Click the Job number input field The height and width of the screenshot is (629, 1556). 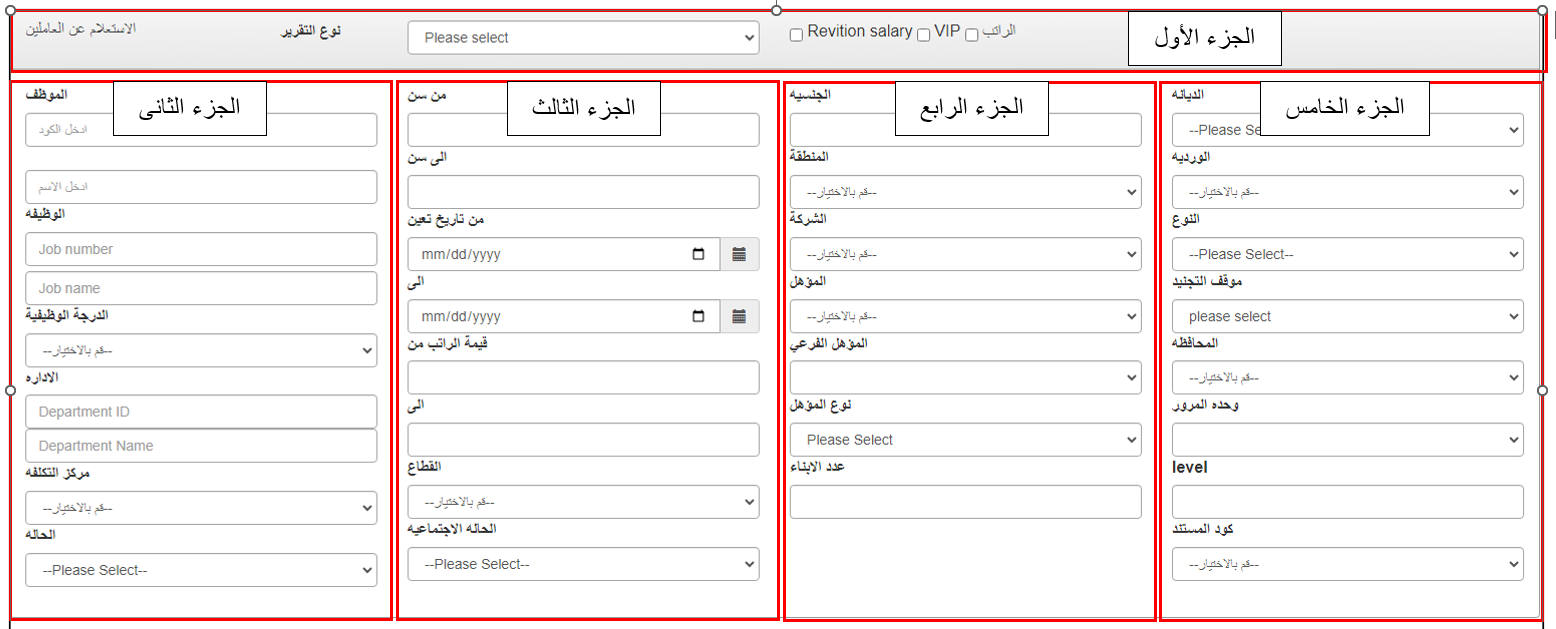pyautogui.click(x=201, y=249)
